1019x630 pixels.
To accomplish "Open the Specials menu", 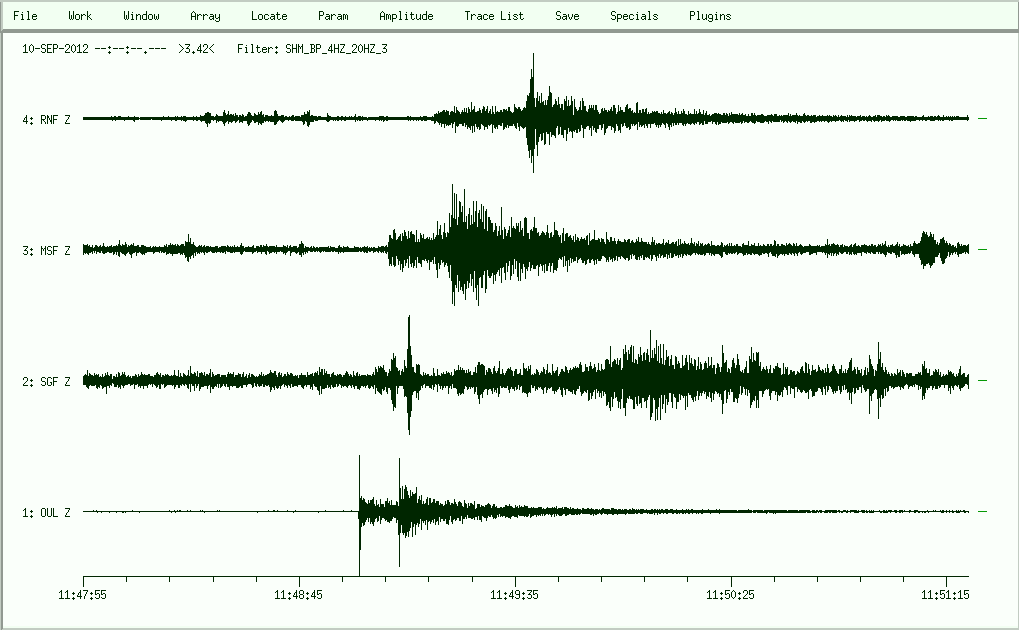I will click(634, 16).
